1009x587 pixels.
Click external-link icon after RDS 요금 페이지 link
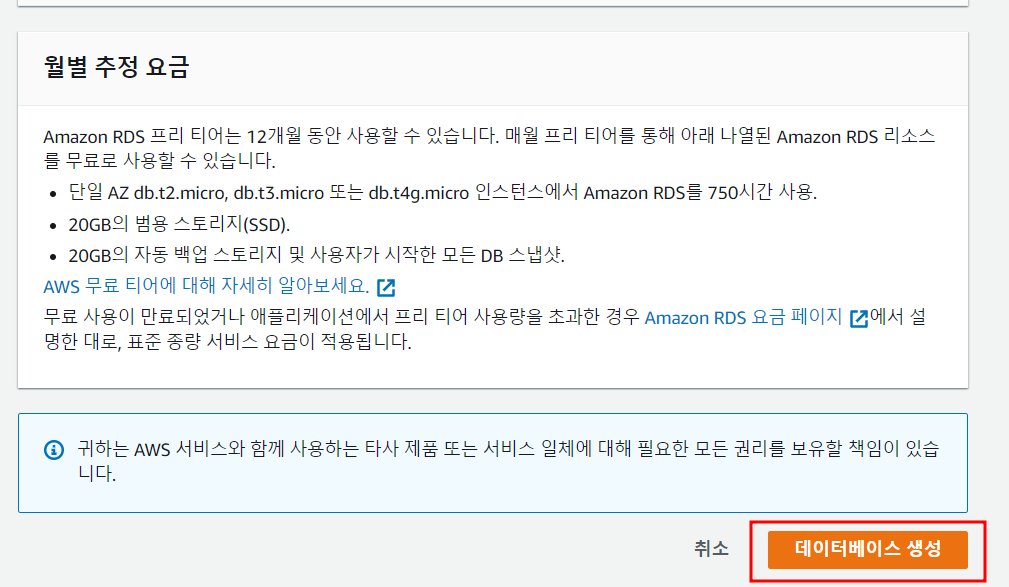pyautogui.click(x=858, y=319)
